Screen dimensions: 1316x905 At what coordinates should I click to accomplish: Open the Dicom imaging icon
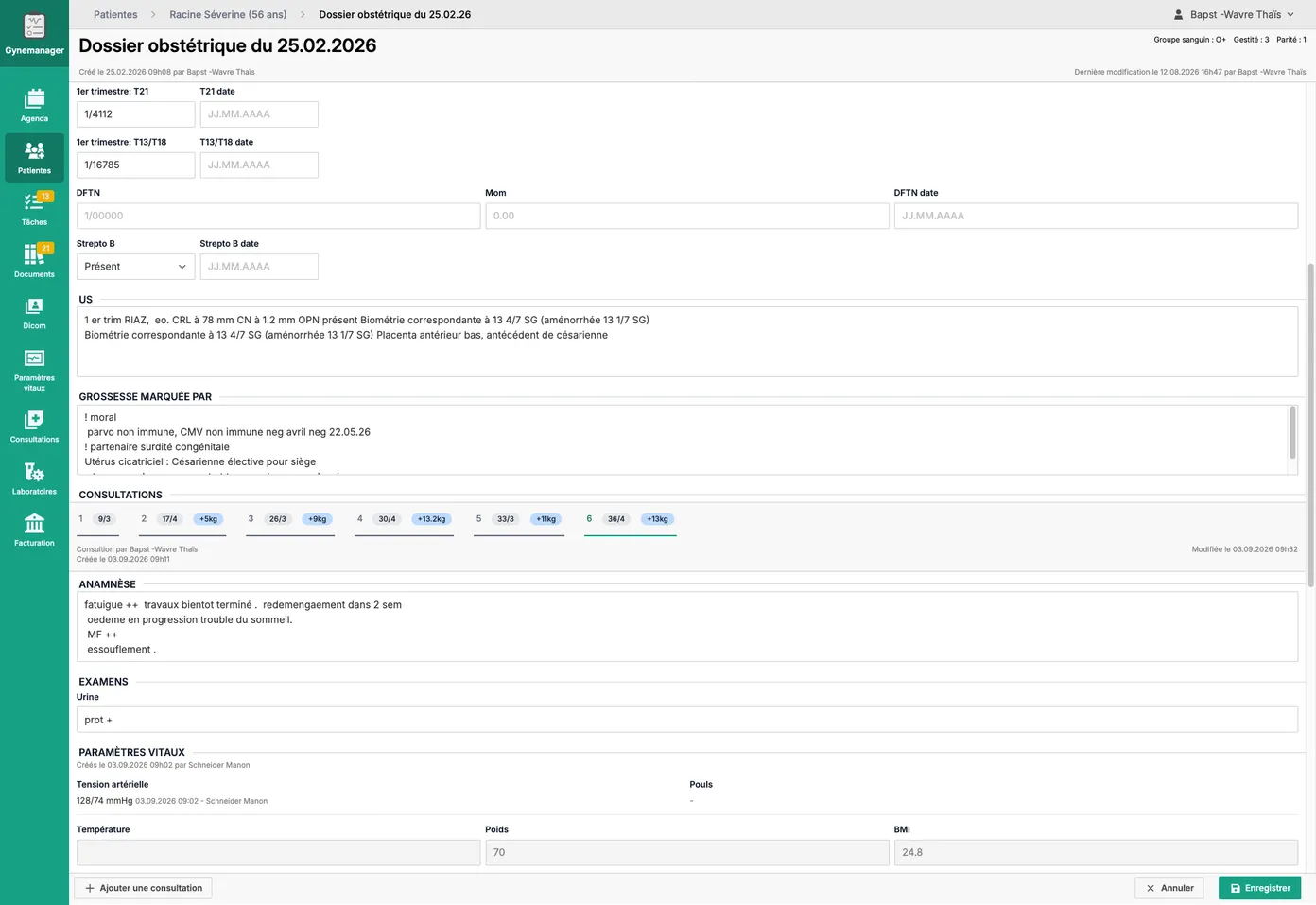(34, 305)
